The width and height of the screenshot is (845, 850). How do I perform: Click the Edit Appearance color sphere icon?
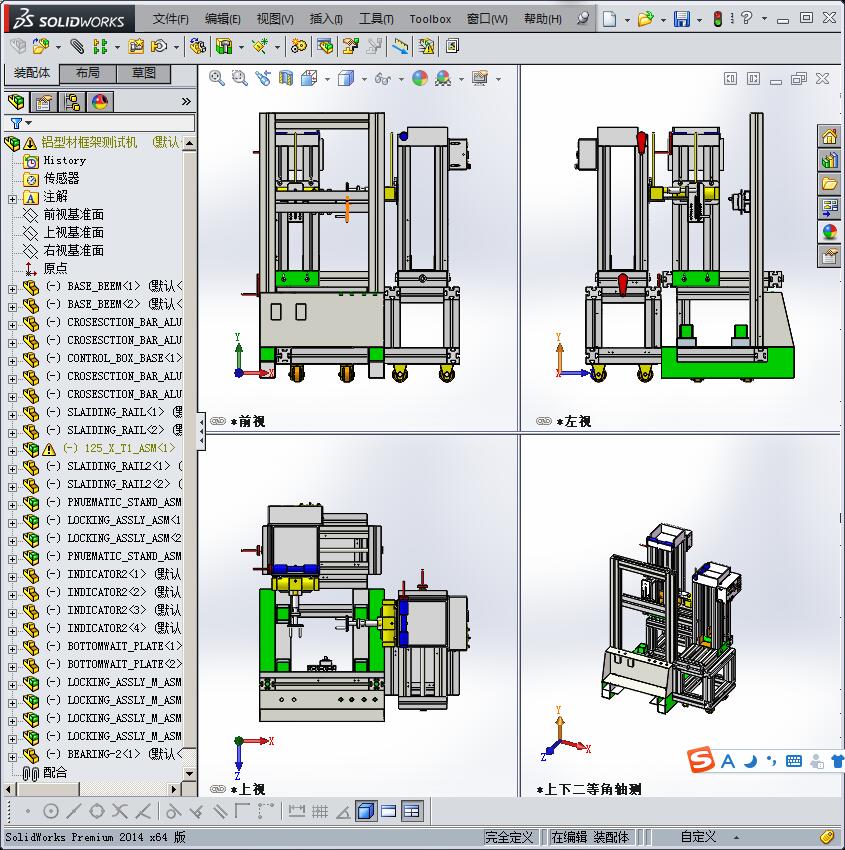[x=420, y=79]
